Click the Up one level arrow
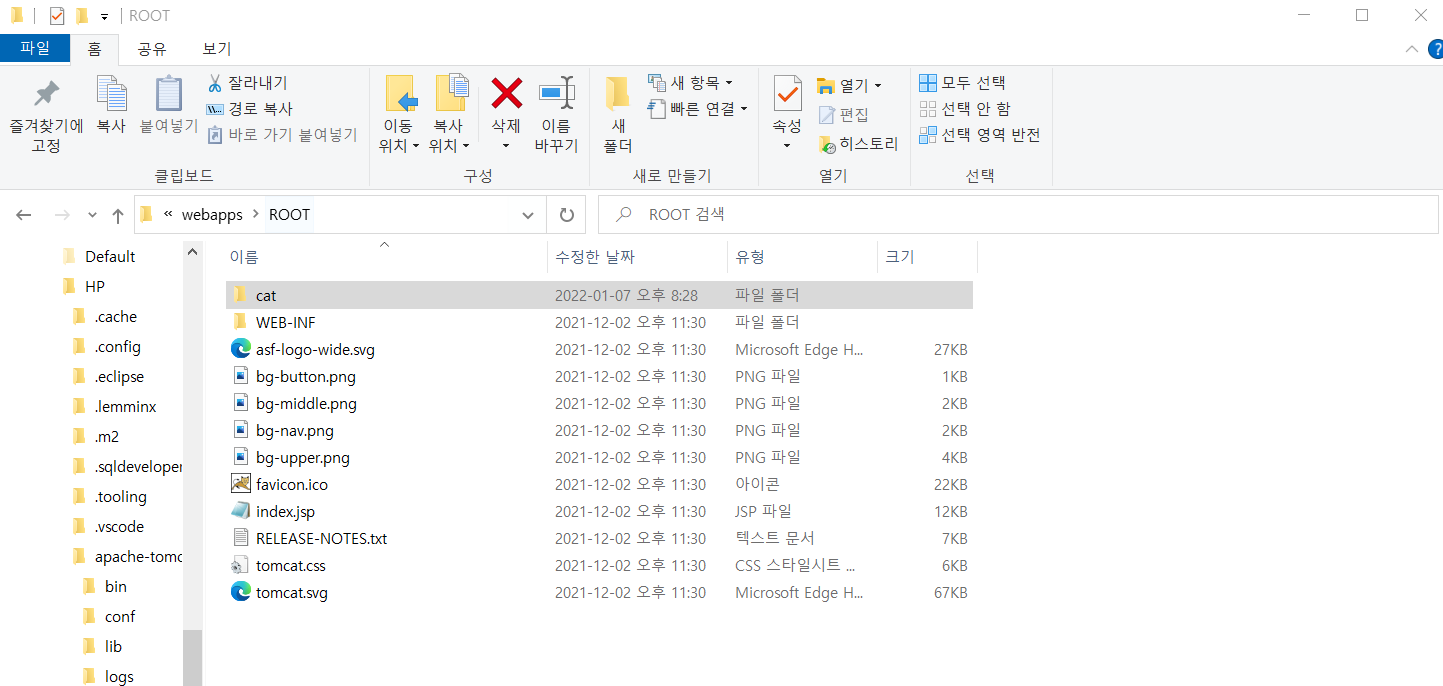The height and width of the screenshot is (686, 1443). (x=118, y=215)
